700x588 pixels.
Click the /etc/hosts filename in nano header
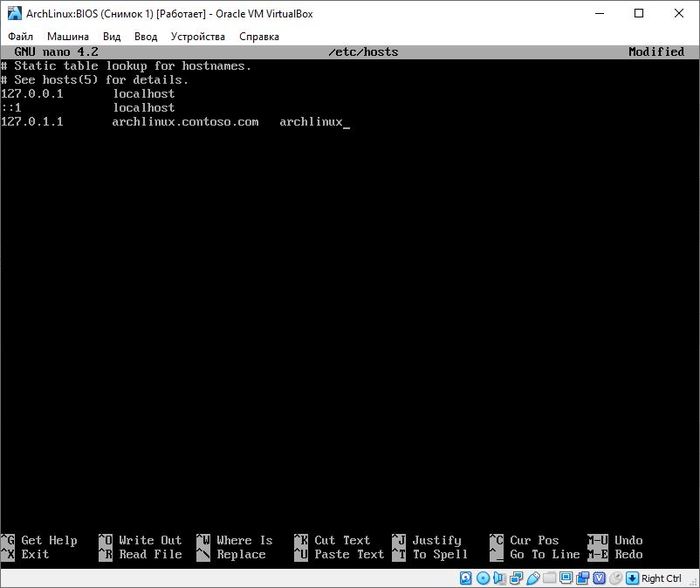point(363,52)
